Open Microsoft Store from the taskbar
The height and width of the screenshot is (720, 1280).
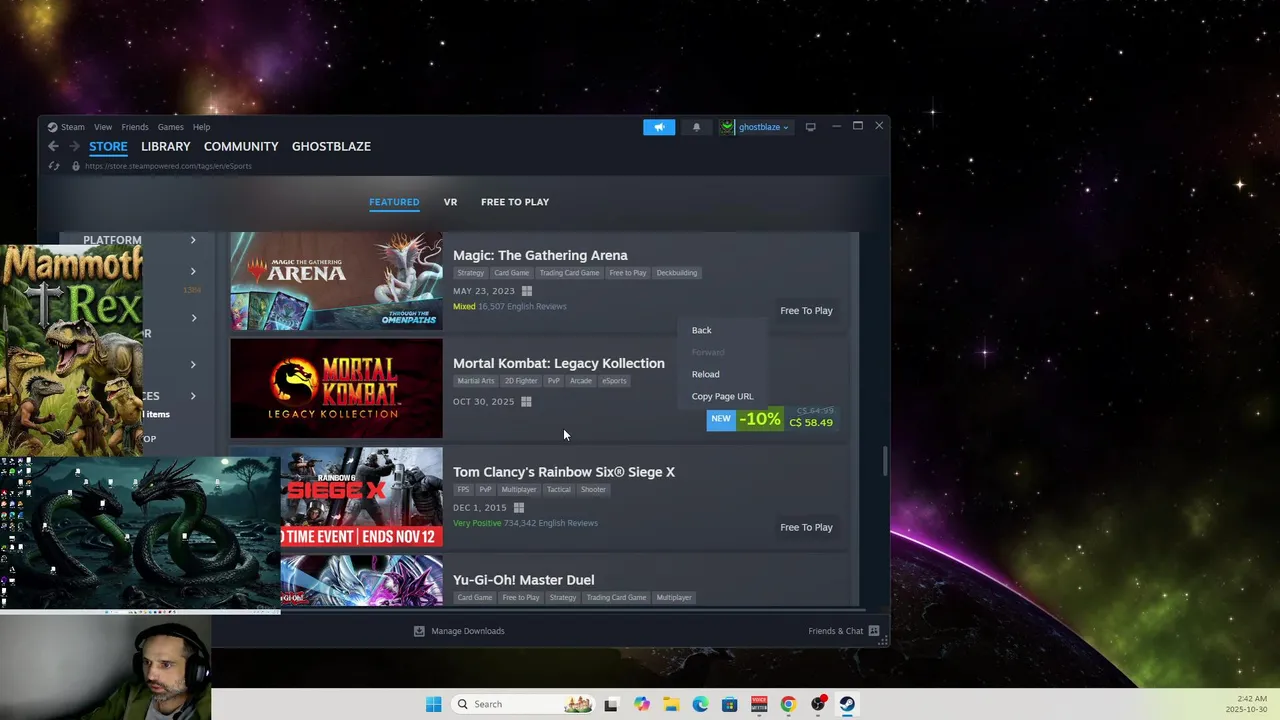pyautogui.click(x=730, y=704)
